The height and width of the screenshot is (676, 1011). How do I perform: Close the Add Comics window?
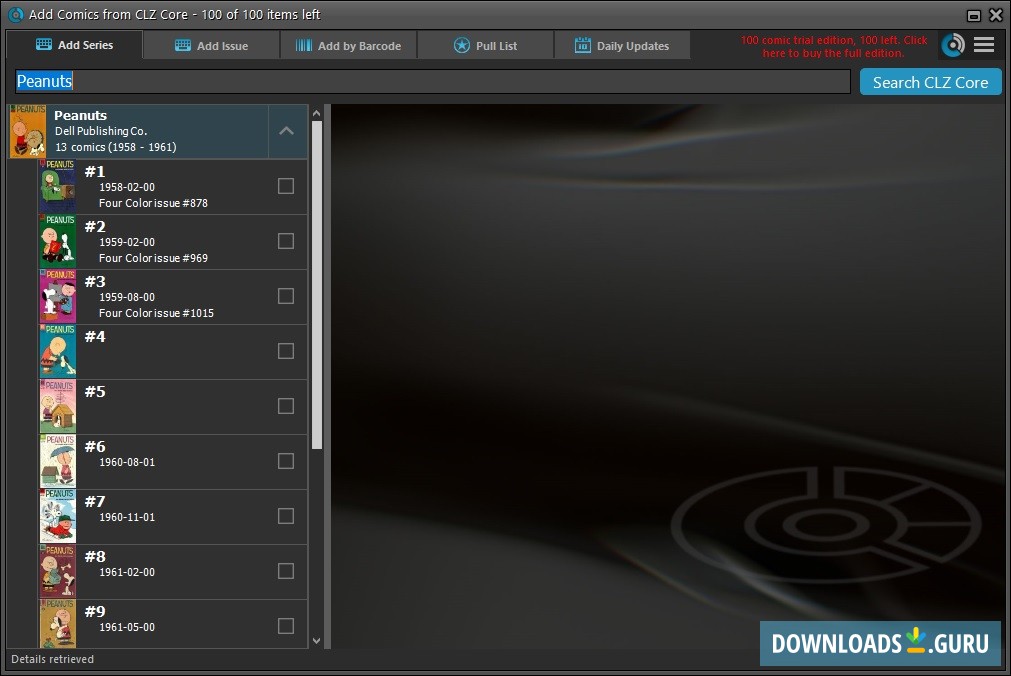tap(996, 15)
